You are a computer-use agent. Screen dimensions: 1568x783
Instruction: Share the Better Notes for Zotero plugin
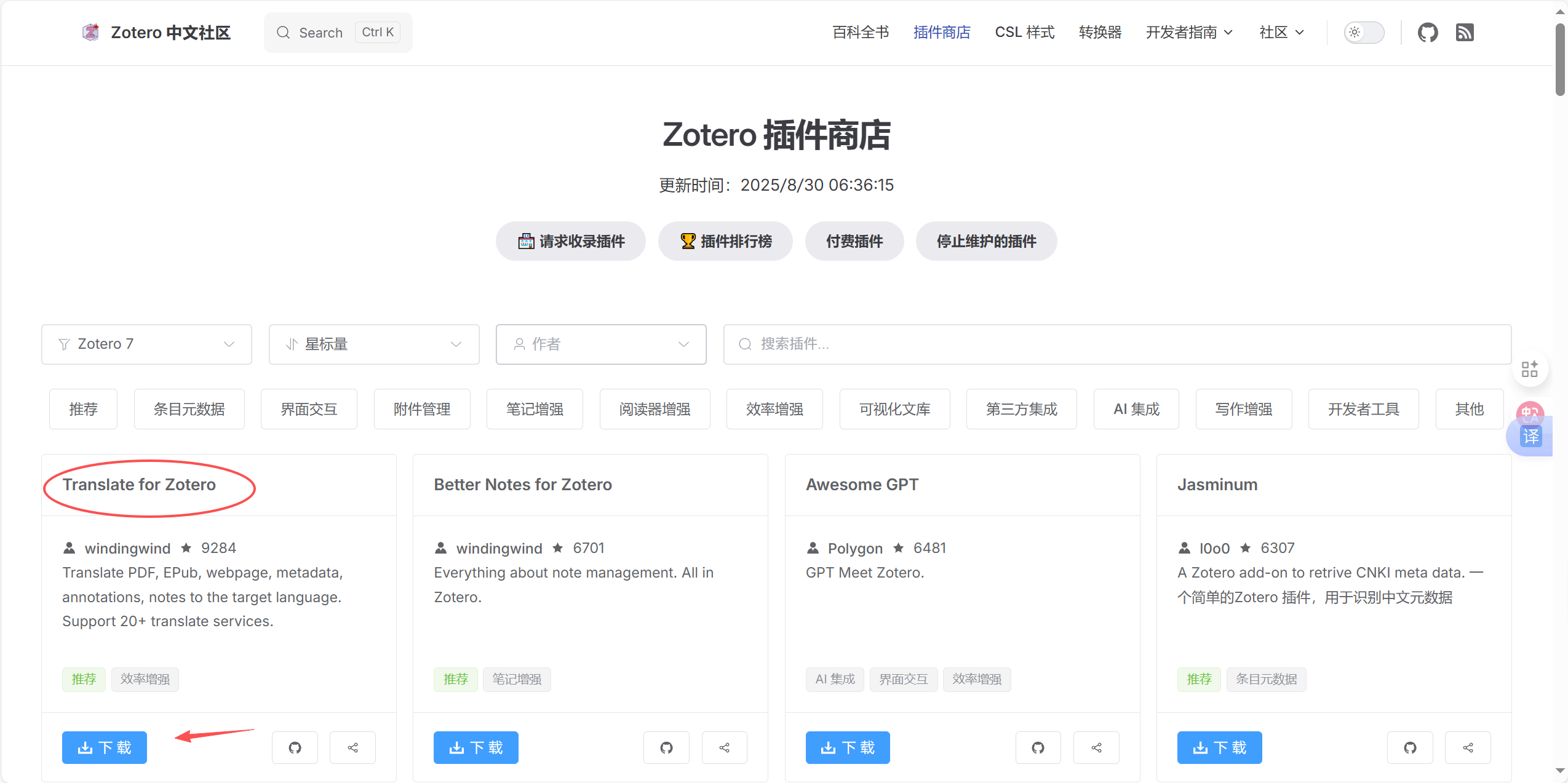click(724, 747)
